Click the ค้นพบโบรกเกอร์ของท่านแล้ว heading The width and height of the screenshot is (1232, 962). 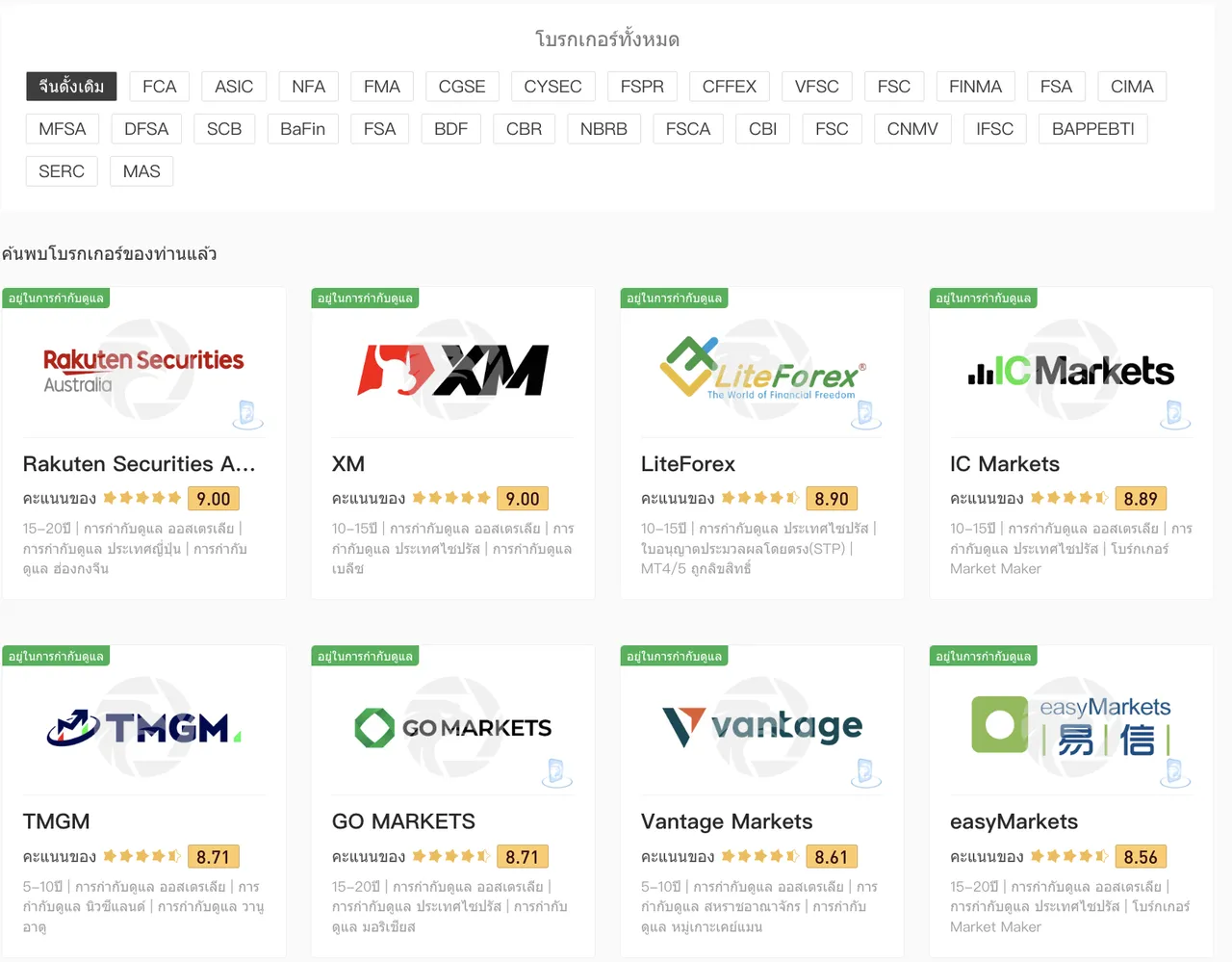110,254
